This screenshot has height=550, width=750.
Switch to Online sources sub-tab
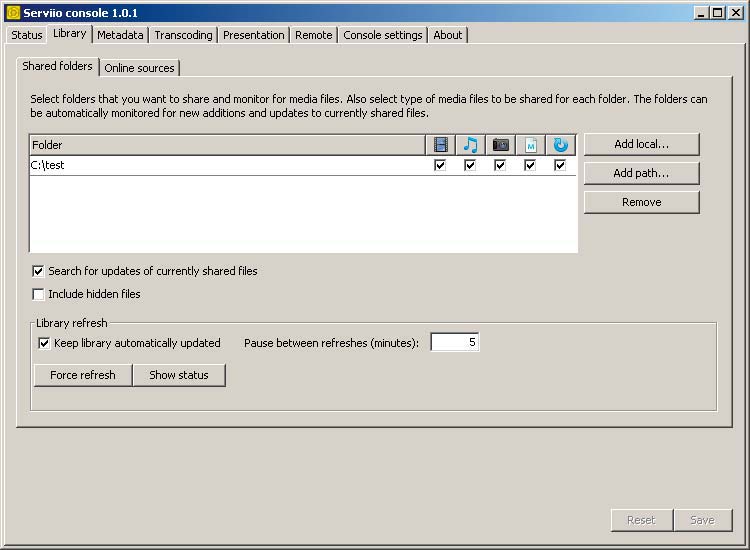(x=139, y=68)
